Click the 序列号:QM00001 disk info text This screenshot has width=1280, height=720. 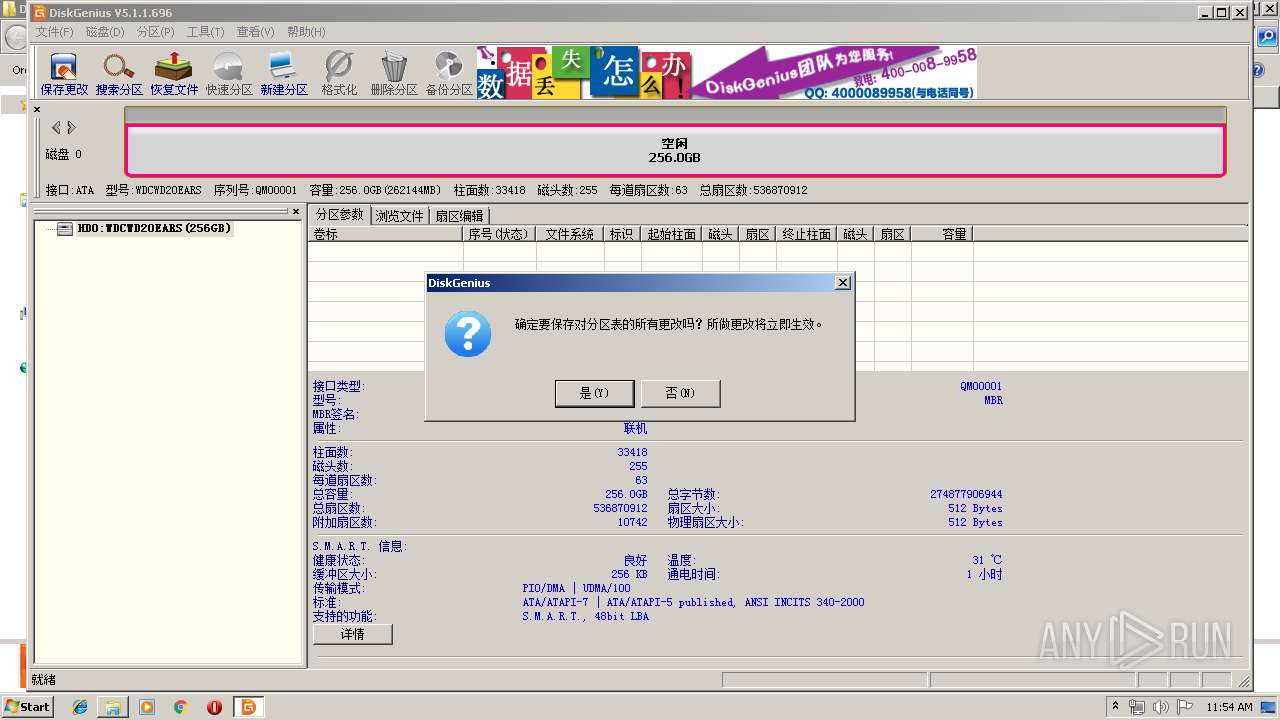coord(255,190)
